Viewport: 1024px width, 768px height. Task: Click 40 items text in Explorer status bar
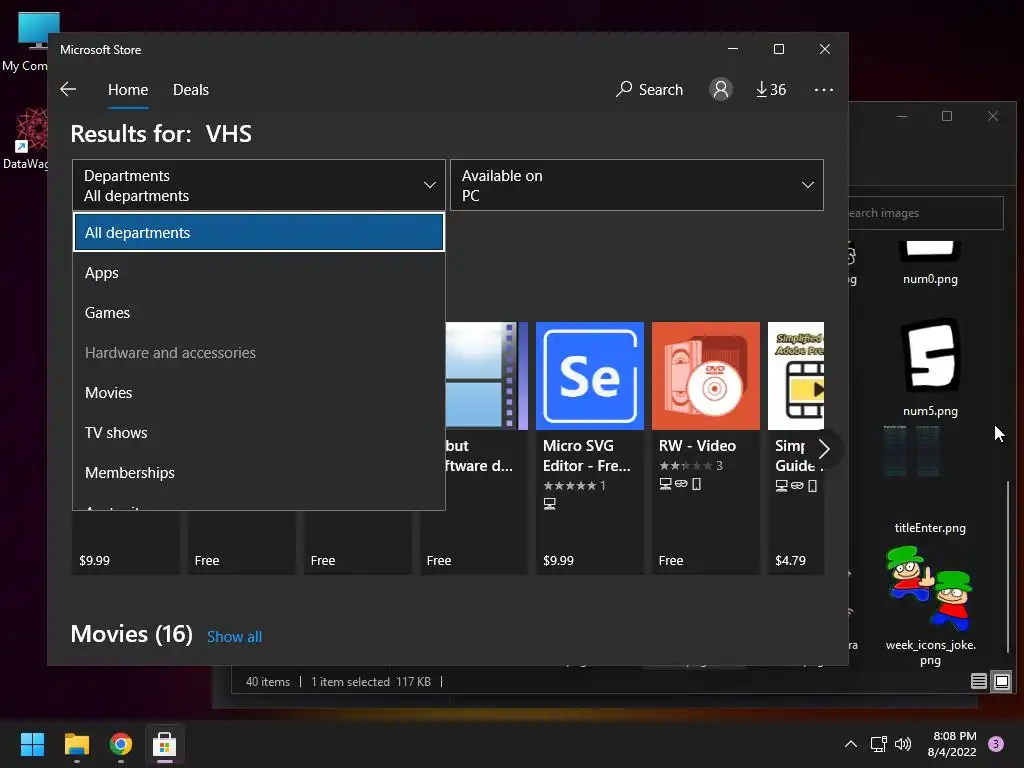pos(268,682)
